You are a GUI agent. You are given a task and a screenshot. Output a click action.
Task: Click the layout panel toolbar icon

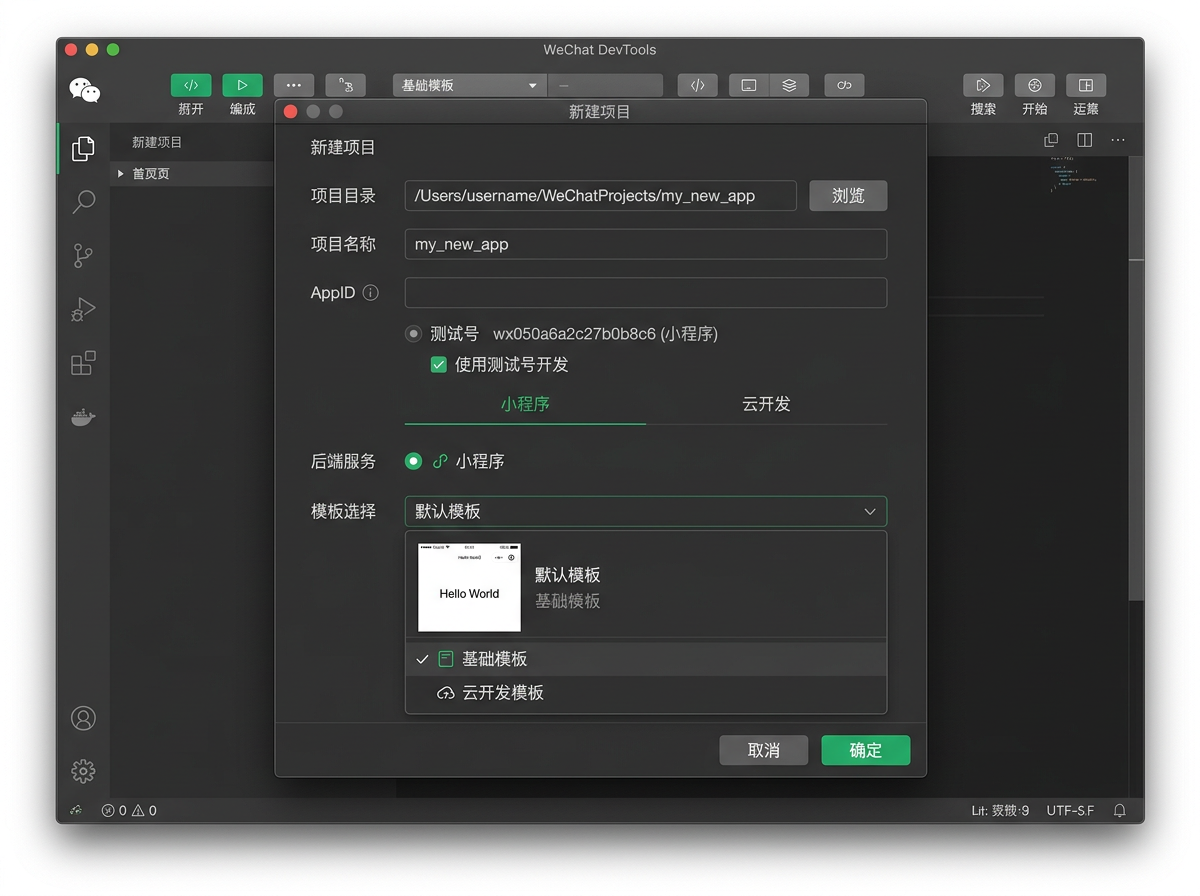click(1086, 85)
